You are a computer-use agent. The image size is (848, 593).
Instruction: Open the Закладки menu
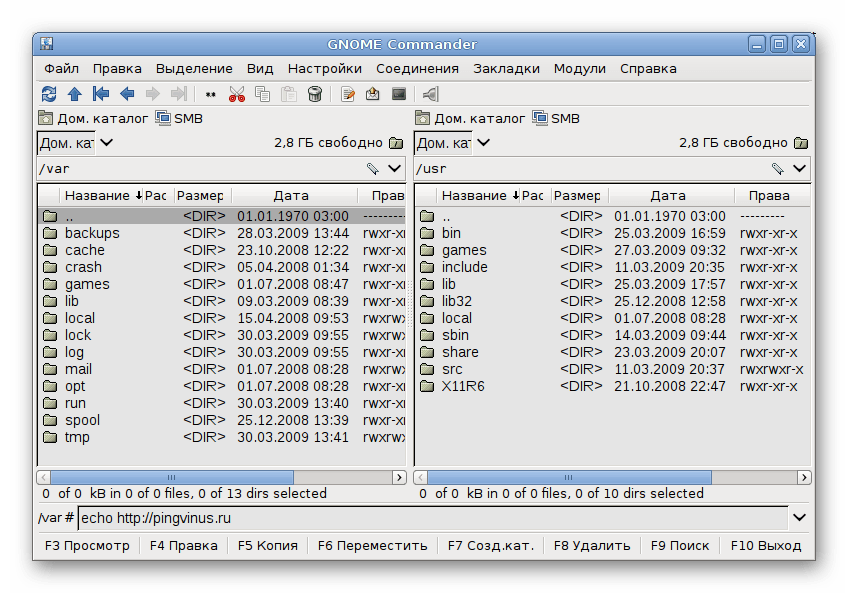point(506,69)
